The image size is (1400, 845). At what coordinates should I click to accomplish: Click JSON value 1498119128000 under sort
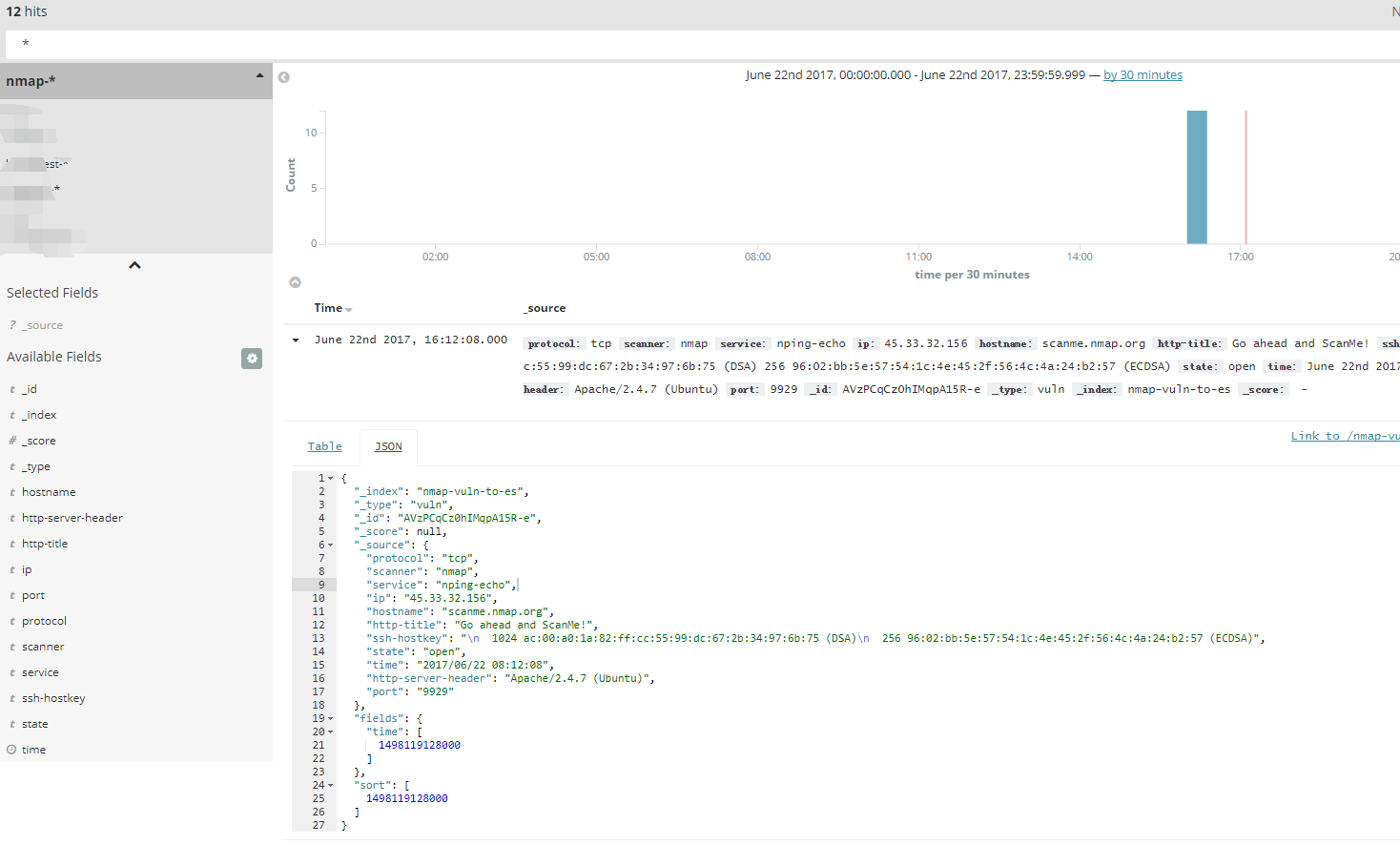click(x=407, y=798)
